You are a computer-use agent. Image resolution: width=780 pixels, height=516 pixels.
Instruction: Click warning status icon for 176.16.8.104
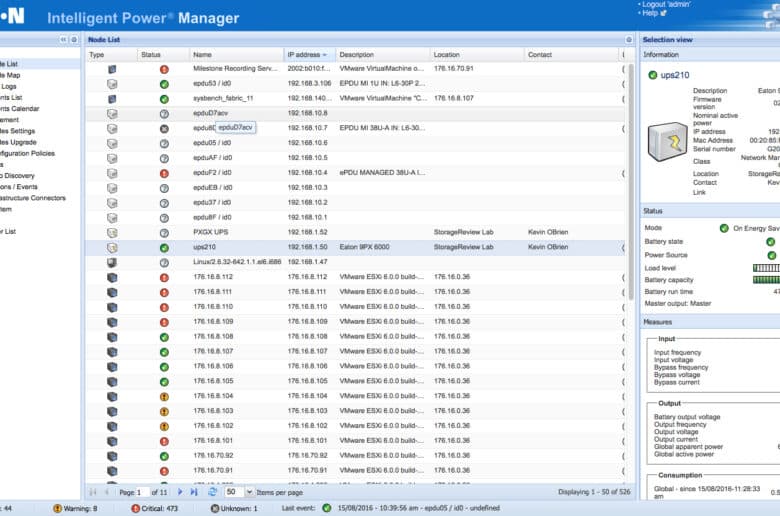coord(164,397)
